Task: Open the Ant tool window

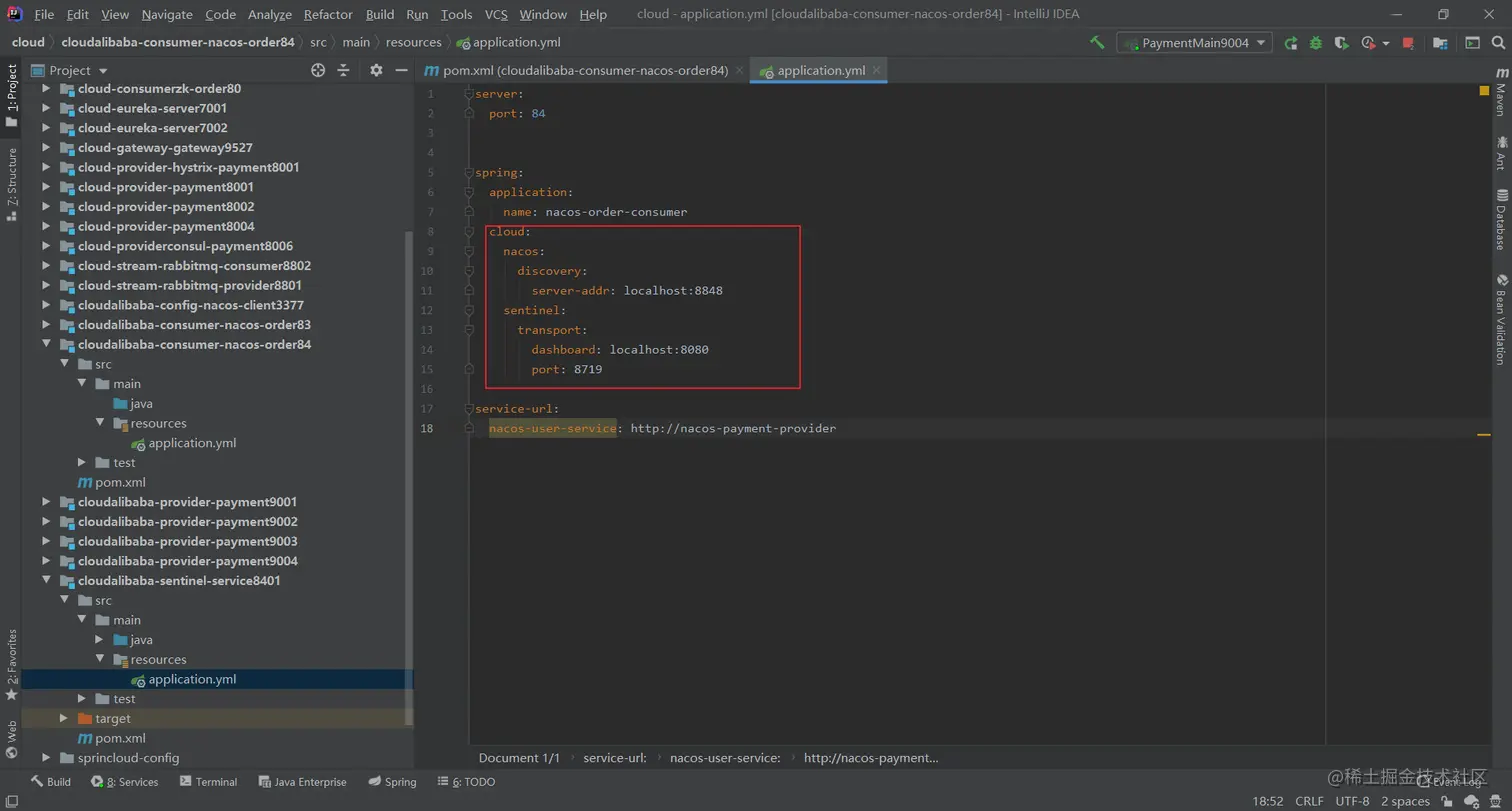Action: (x=1501, y=154)
